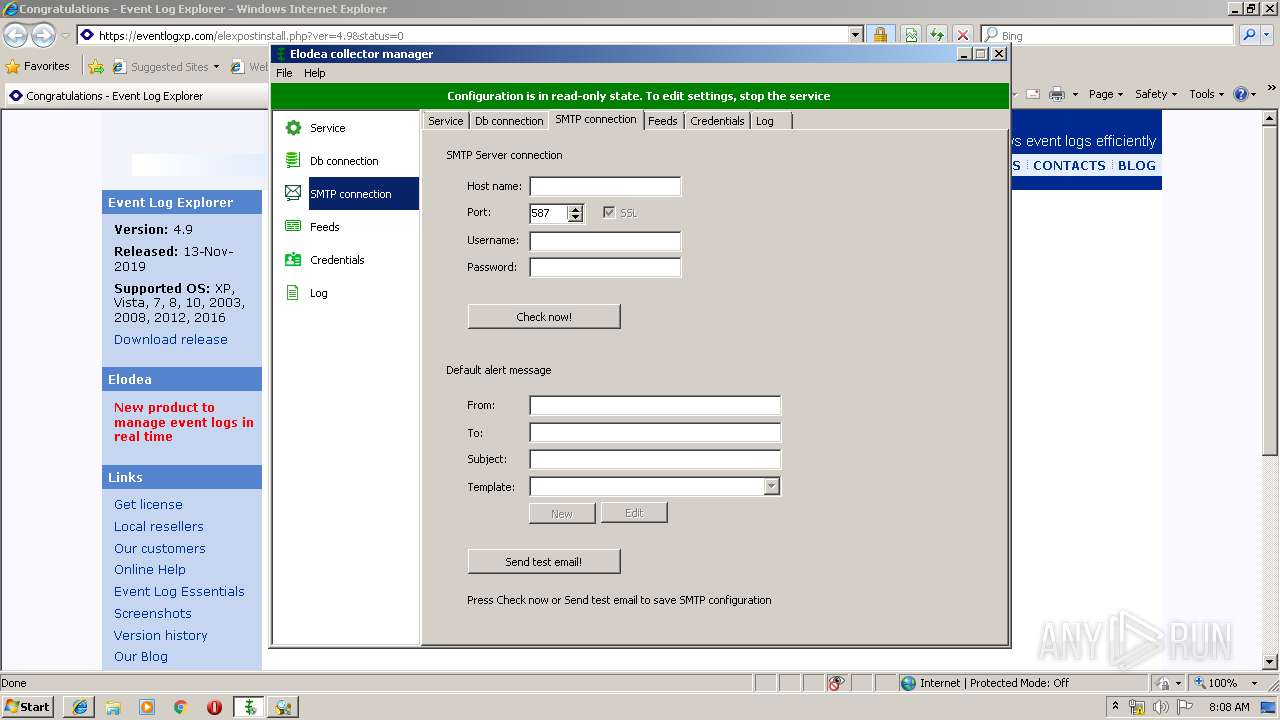Click the Host name input field

pos(605,186)
